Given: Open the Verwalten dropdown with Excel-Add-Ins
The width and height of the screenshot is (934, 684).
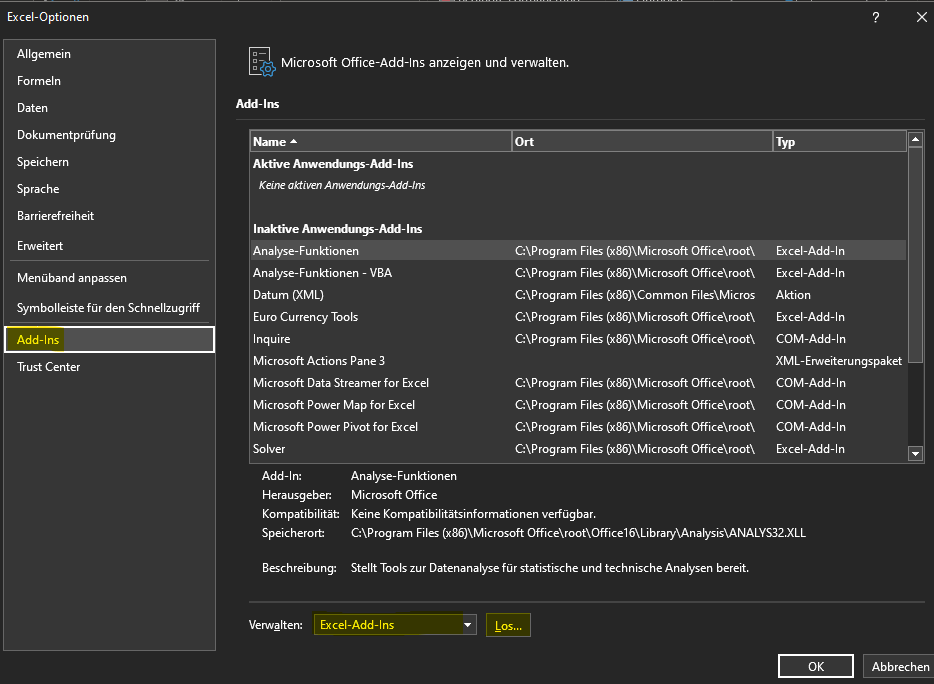Looking at the screenshot, I should (395, 625).
